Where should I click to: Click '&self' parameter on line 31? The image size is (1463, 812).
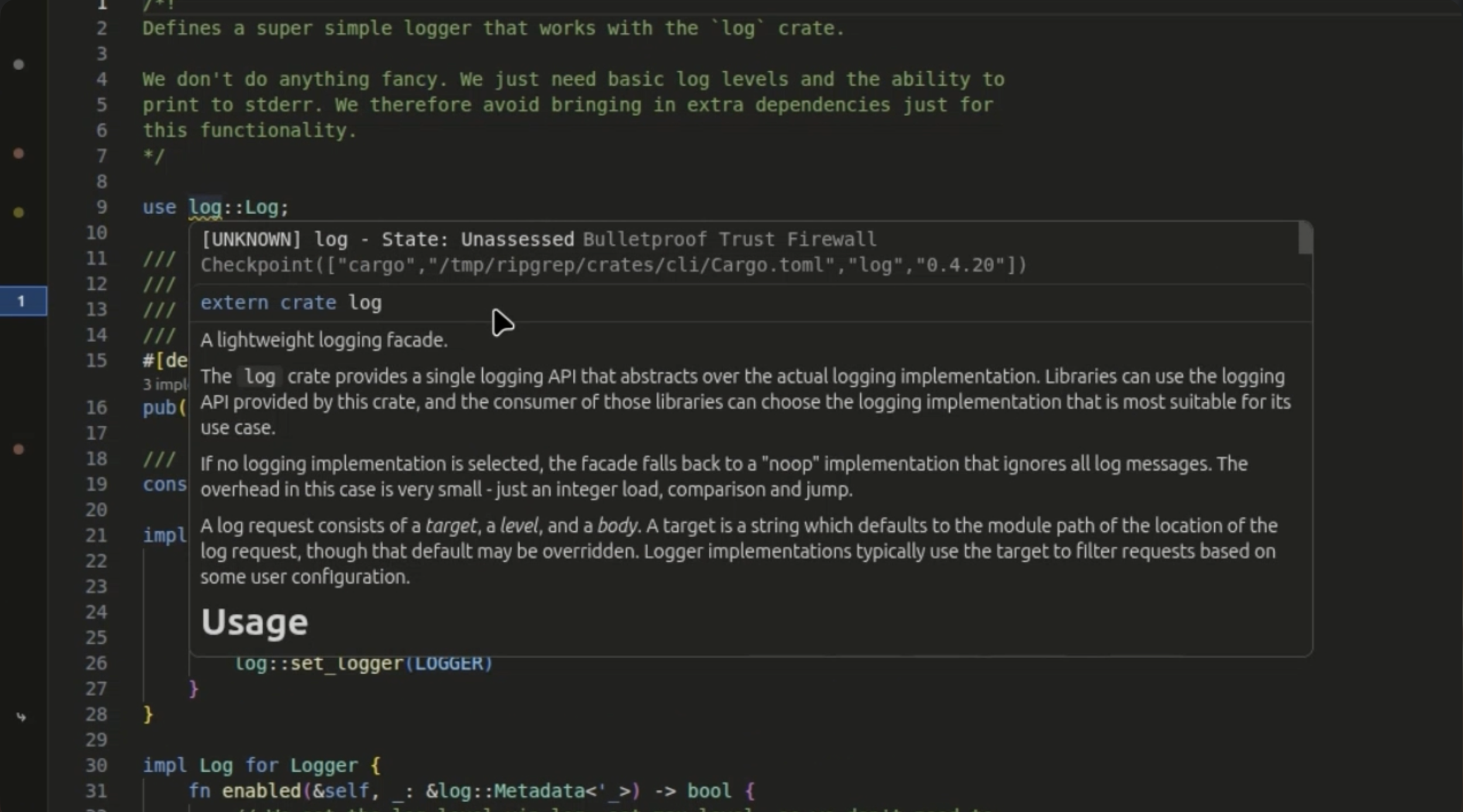341,791
